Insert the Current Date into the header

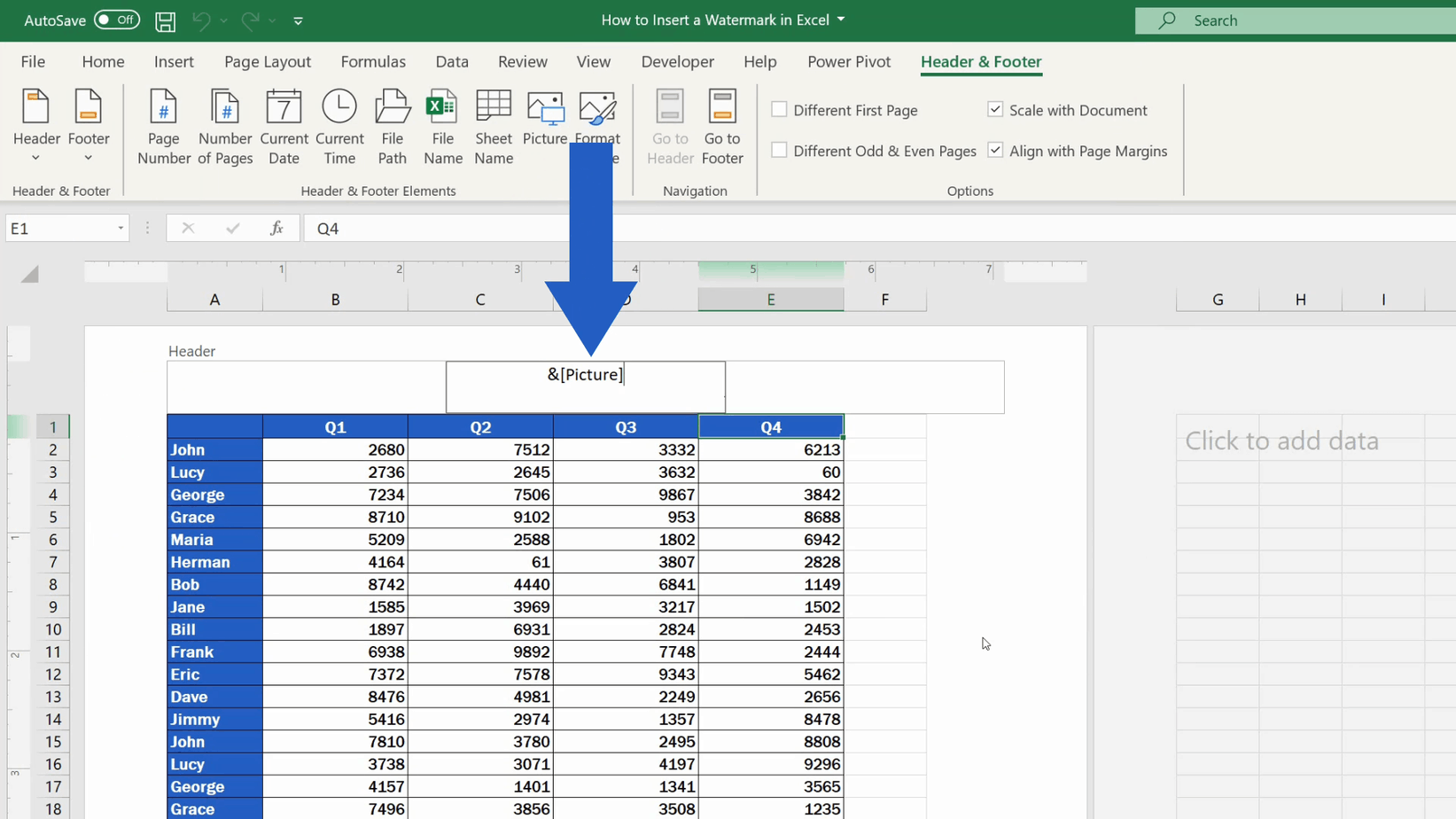point(284,124)
